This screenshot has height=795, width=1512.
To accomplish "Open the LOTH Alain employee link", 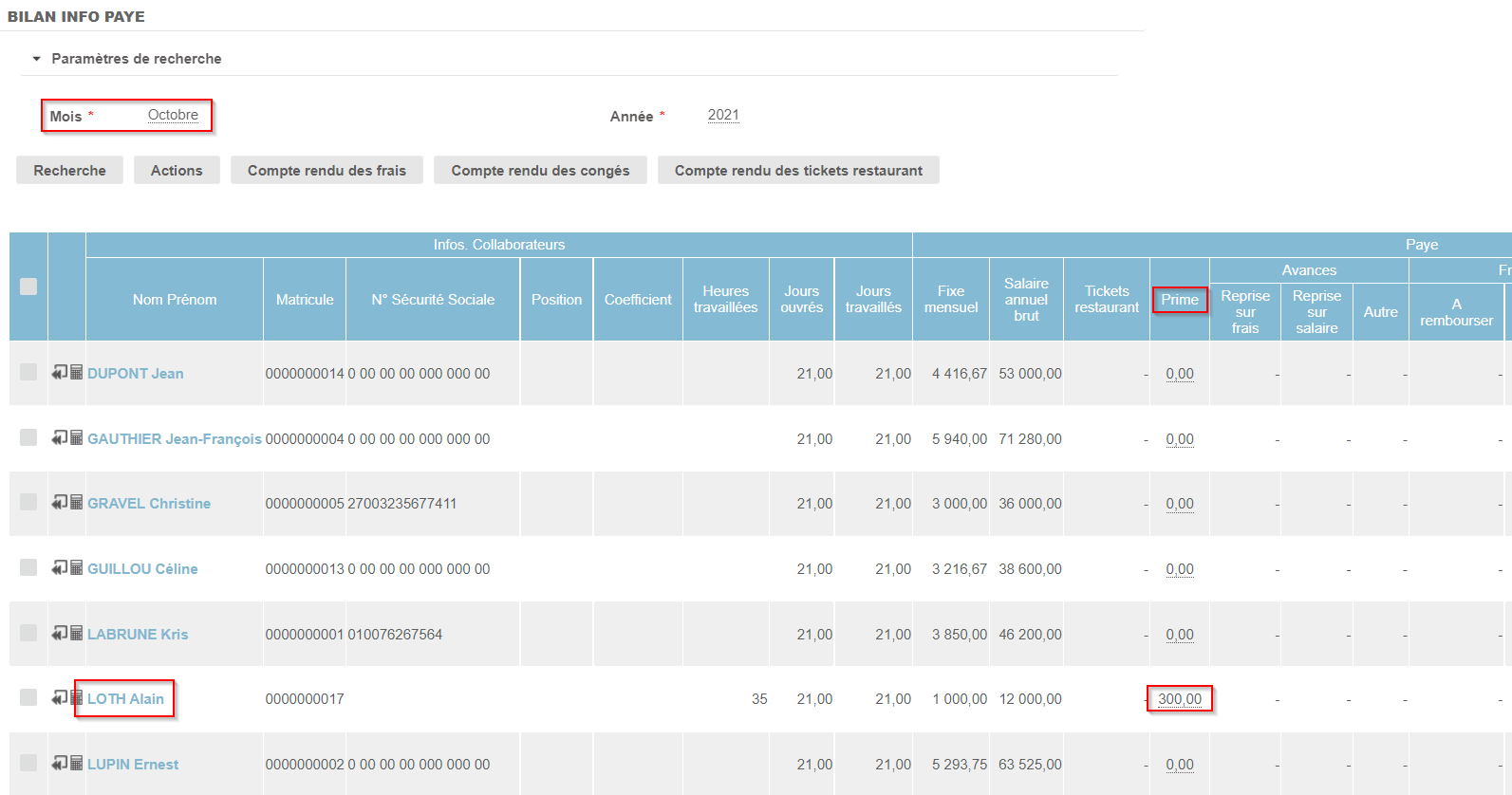I will click(x=125, y=699).
